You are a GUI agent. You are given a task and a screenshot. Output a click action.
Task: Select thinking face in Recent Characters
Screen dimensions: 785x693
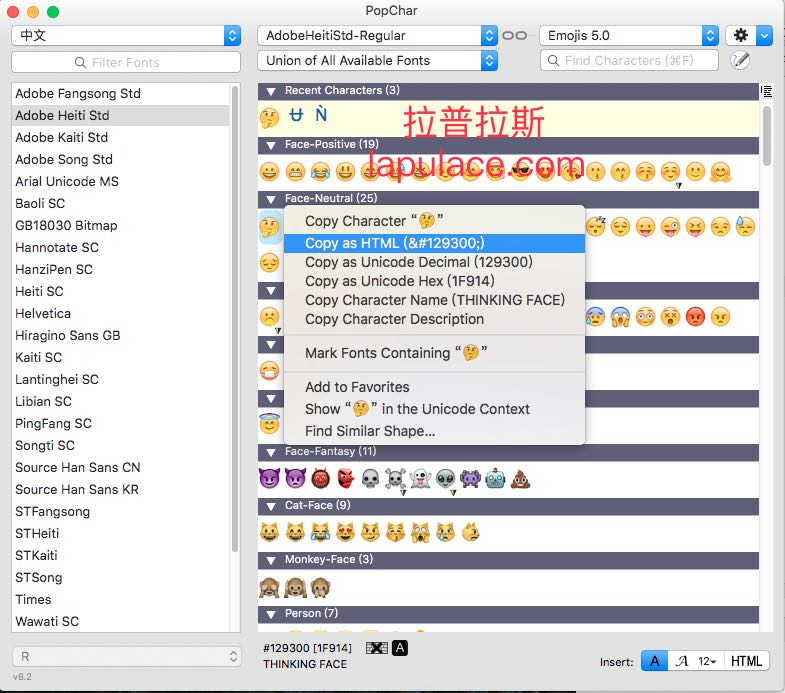(269, 118)
